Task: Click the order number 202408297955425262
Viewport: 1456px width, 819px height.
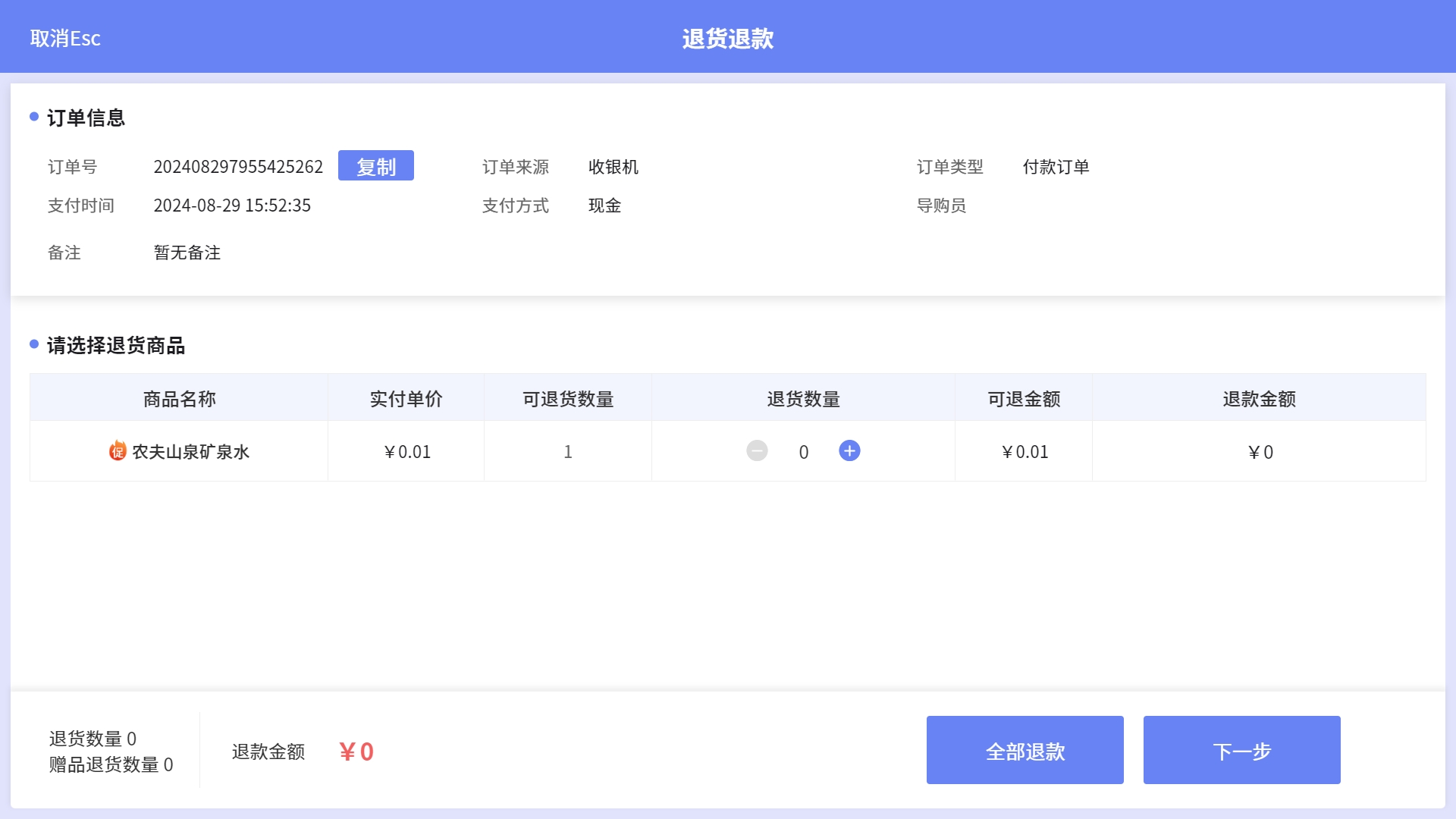Action: pos(238,167)
